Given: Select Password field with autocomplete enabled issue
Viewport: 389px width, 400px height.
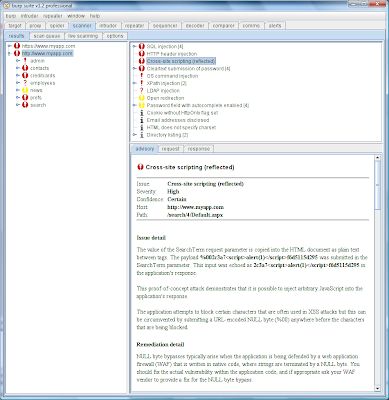Looking at the screenshot, I should (198, 105).
